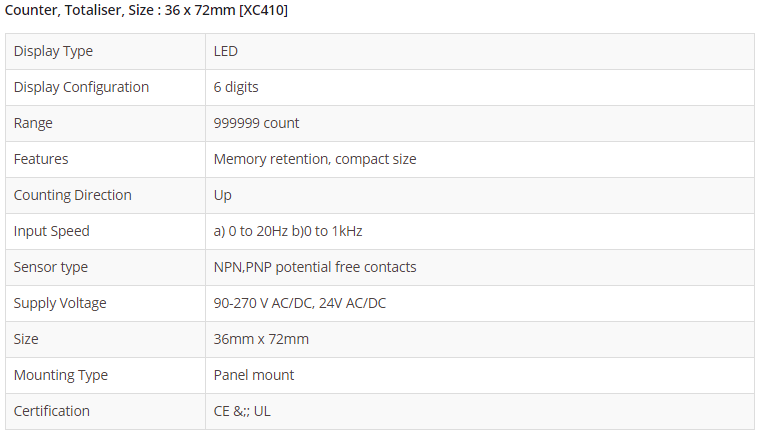The height and width of the screenshot is (434, 760).
Task: Select the Supply Voltage label
Action: 60,303
